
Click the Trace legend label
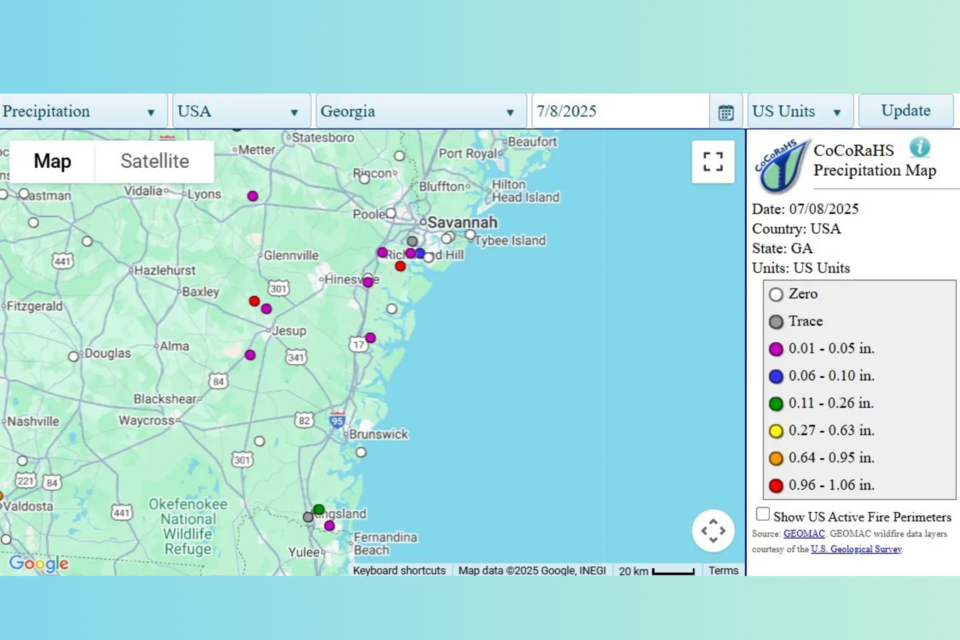805,321
